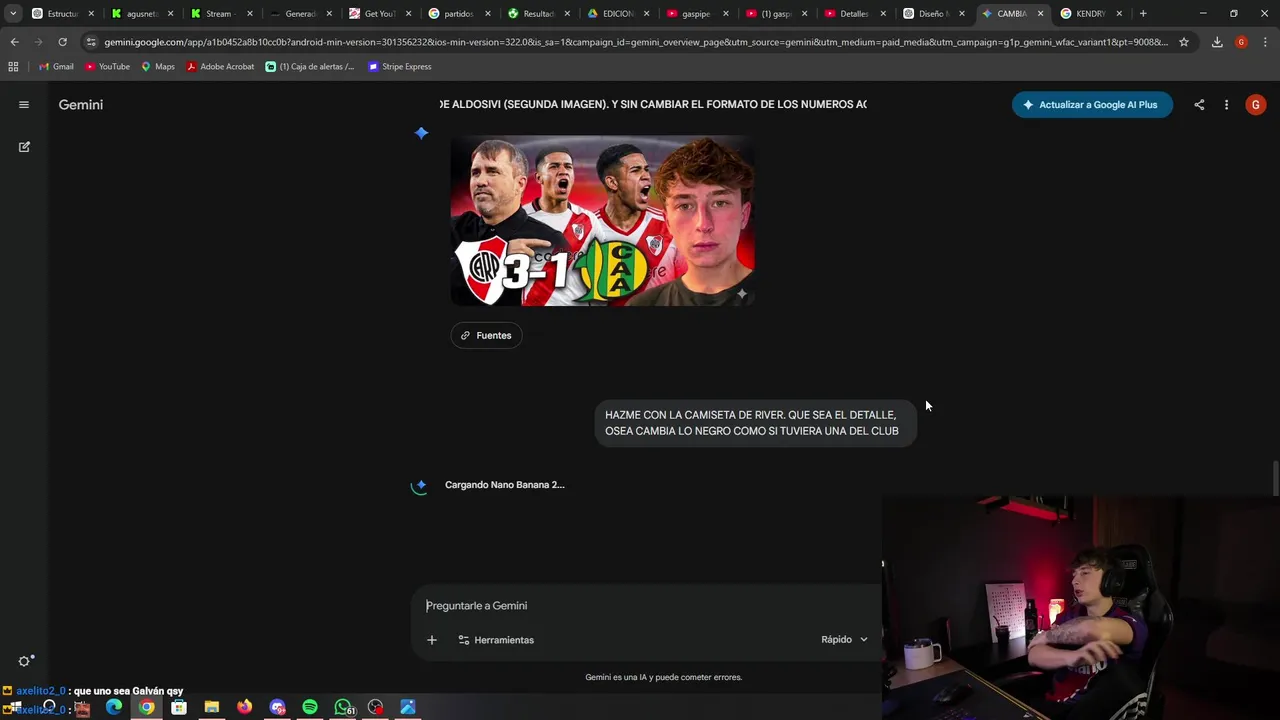
Task: Open the YouTube bookmark
Action: (x=107, y=66)
